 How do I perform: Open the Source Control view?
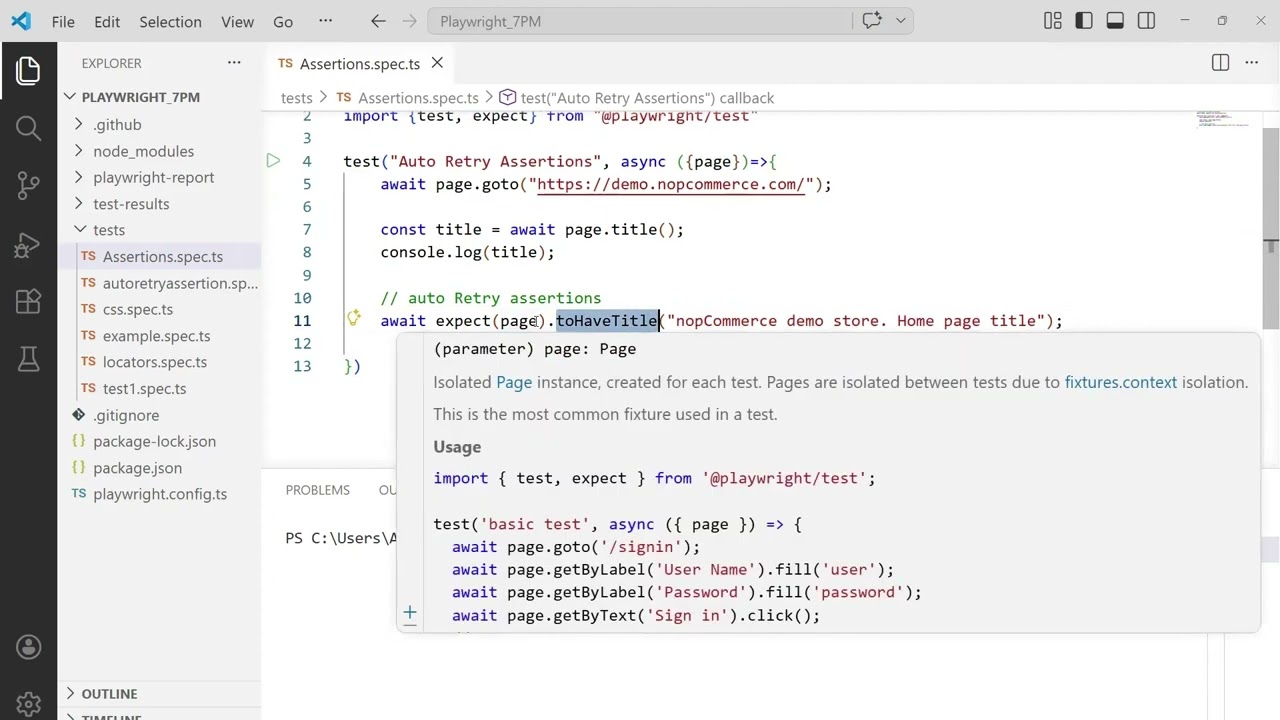pyautogui.click(x=28, y=185)
